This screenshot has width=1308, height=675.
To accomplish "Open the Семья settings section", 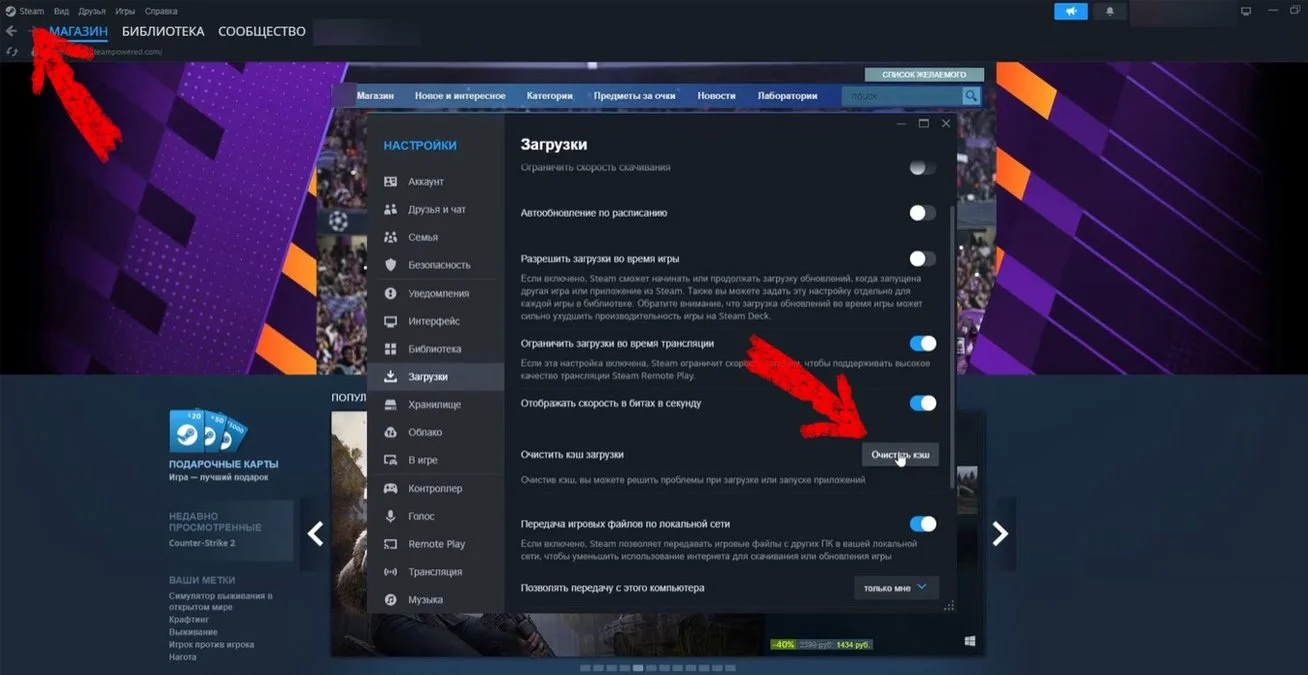I will 435,238.
